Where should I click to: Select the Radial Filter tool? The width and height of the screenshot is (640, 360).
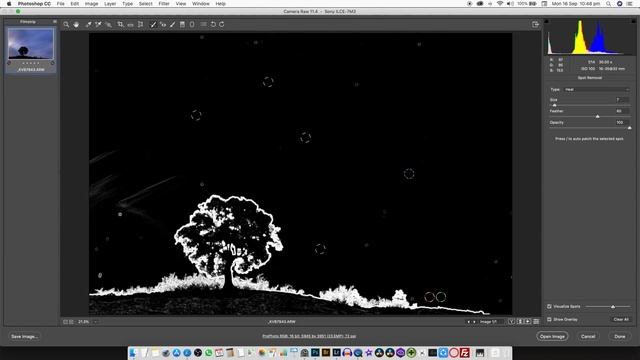coord(192,24)
